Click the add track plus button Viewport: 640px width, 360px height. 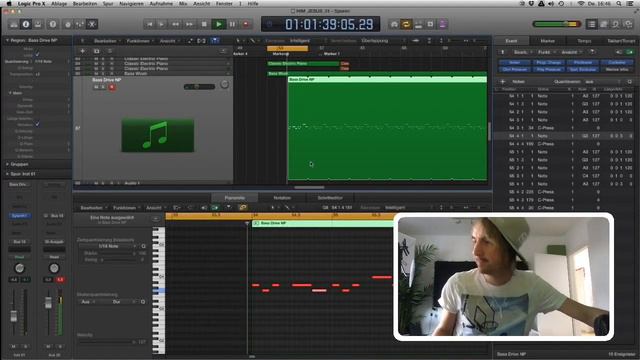82,51
